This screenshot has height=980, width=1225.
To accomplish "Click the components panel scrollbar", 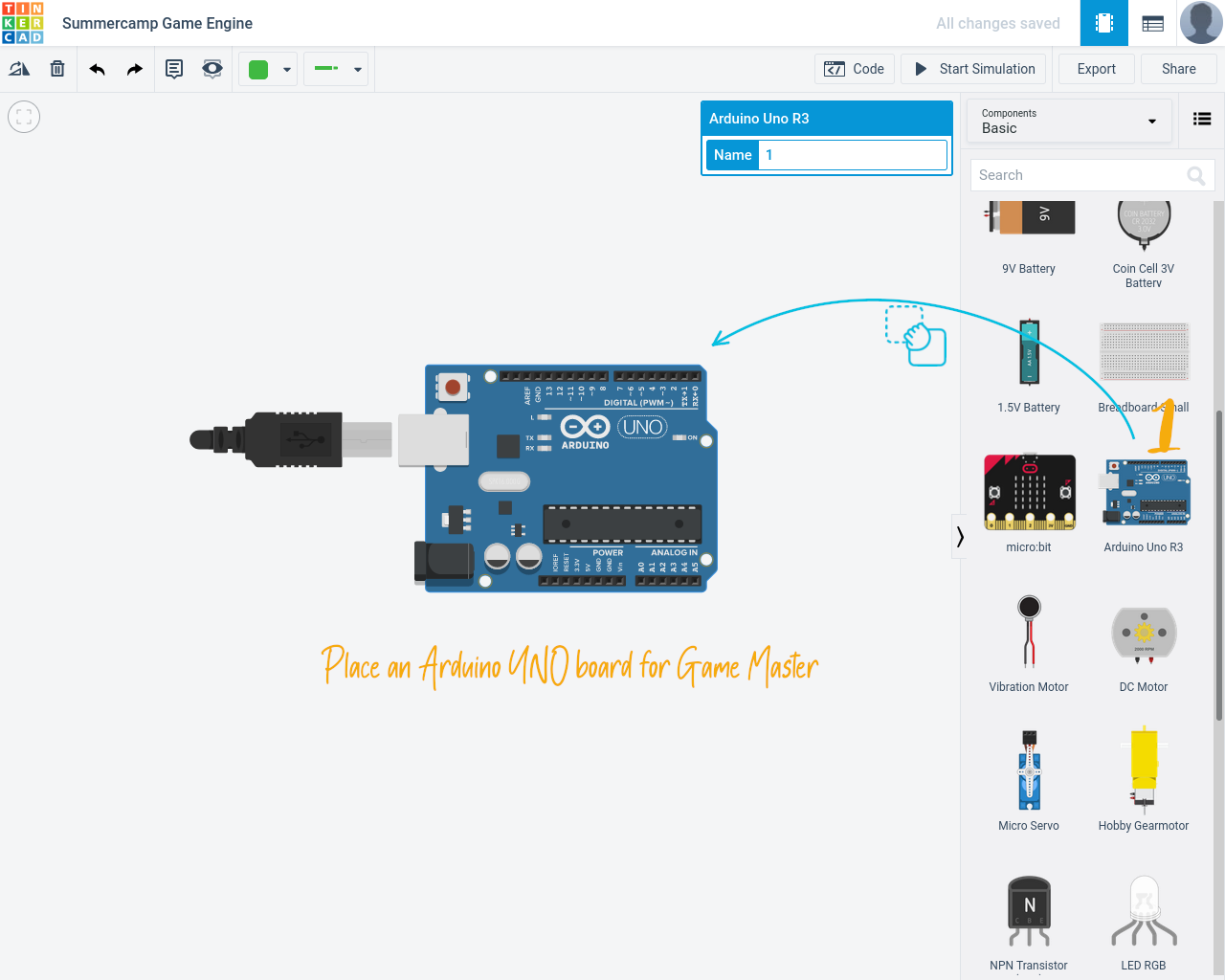I will [x=1218, y=565].
